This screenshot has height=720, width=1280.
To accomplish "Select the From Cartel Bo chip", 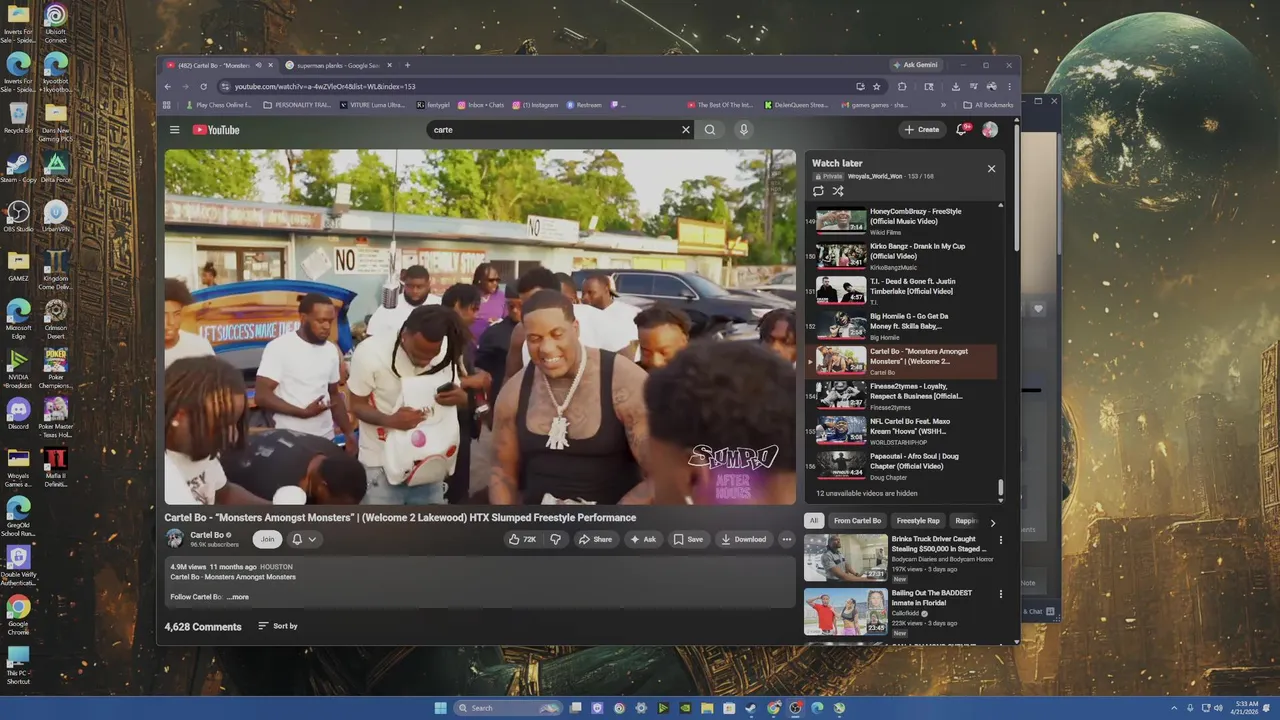I will tap(857, 521).
